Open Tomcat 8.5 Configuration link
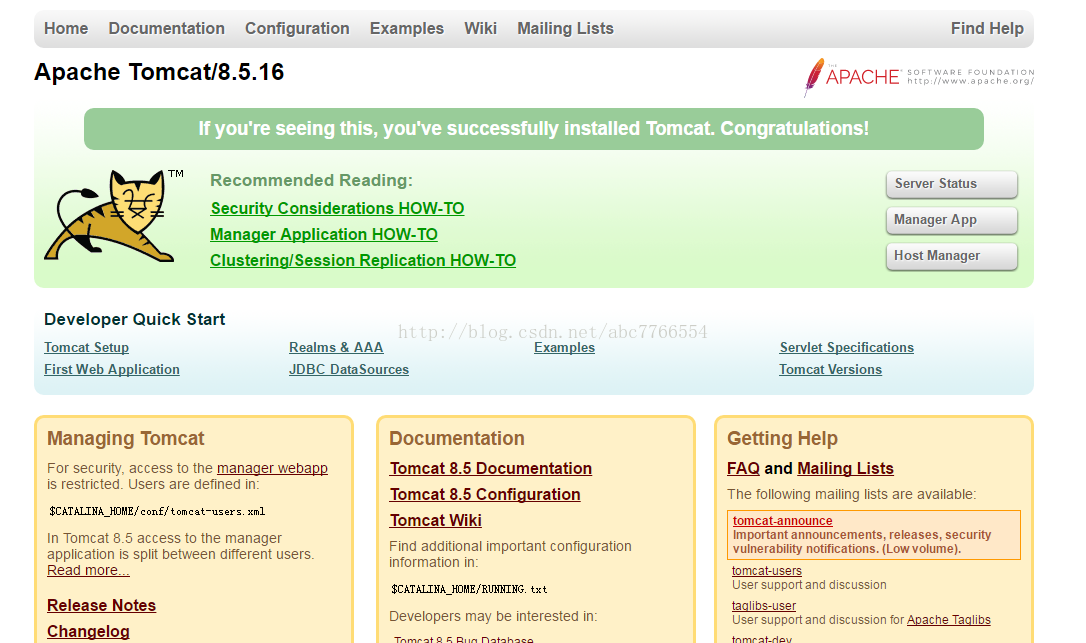Viewport: 1086px width, 643px height. click(485, 495)
